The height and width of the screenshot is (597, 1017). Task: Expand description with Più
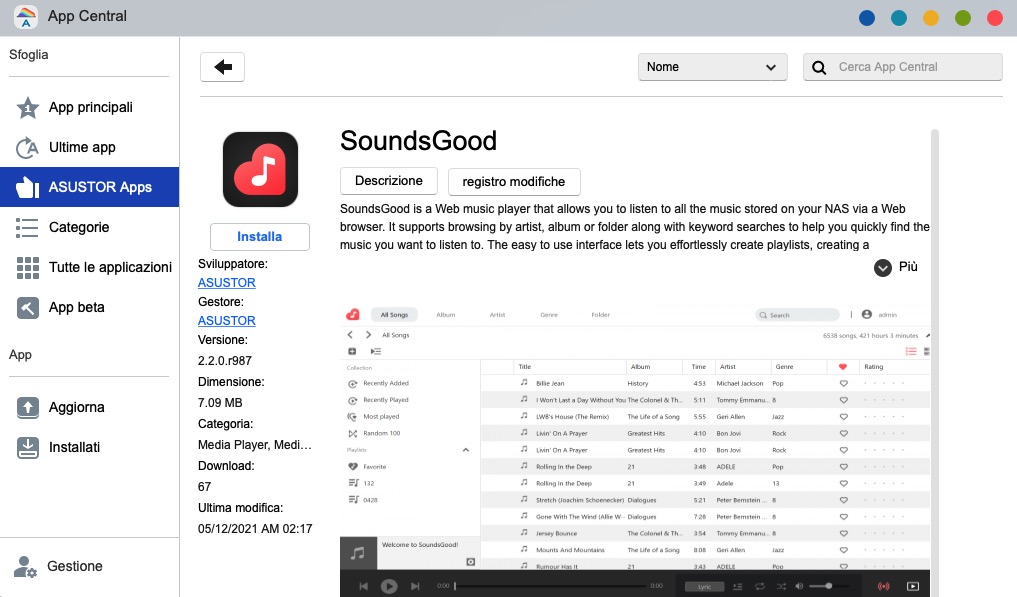pyautogui.click(x=896, y=267)
